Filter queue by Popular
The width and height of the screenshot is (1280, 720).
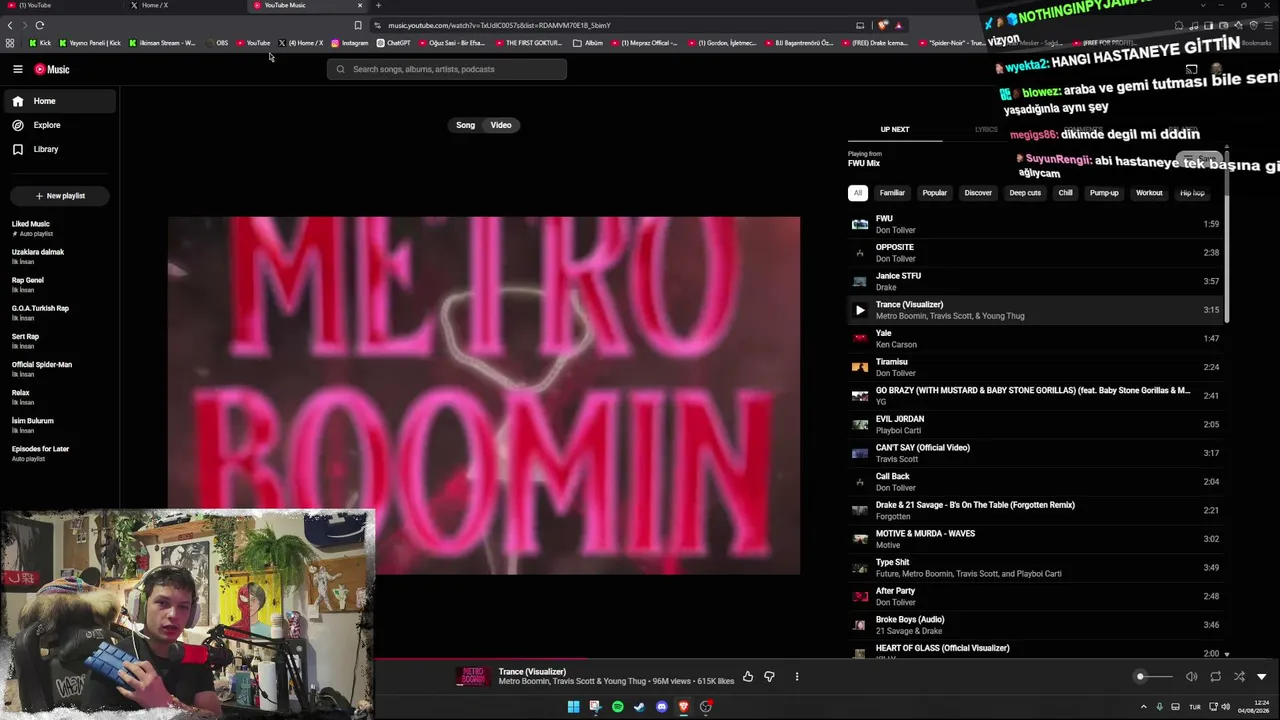[x=935, y=193]
